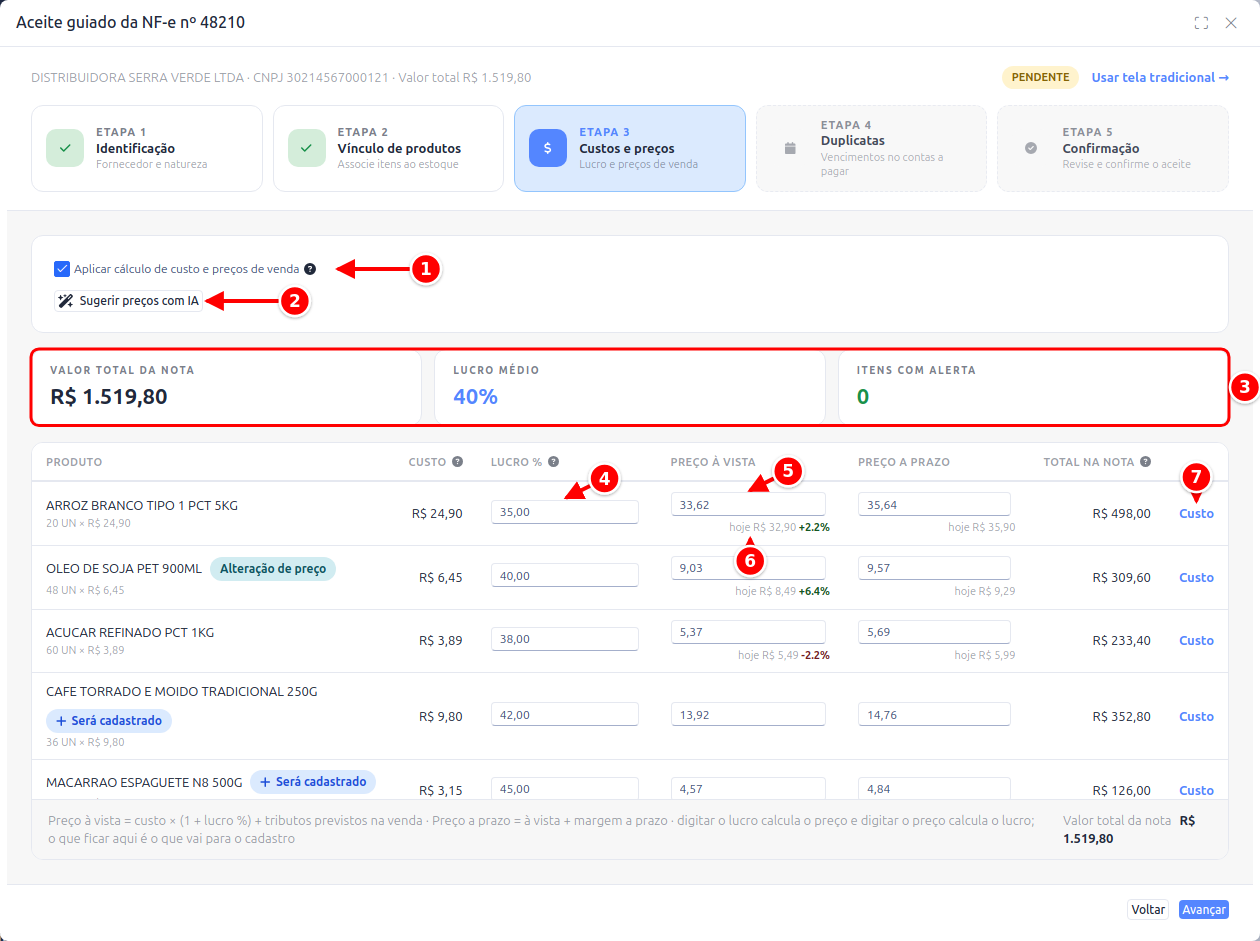
Task: Toggle 'Aplicar cálculo de custo e preços de venda' checkbox
Action: pos(62,269)
